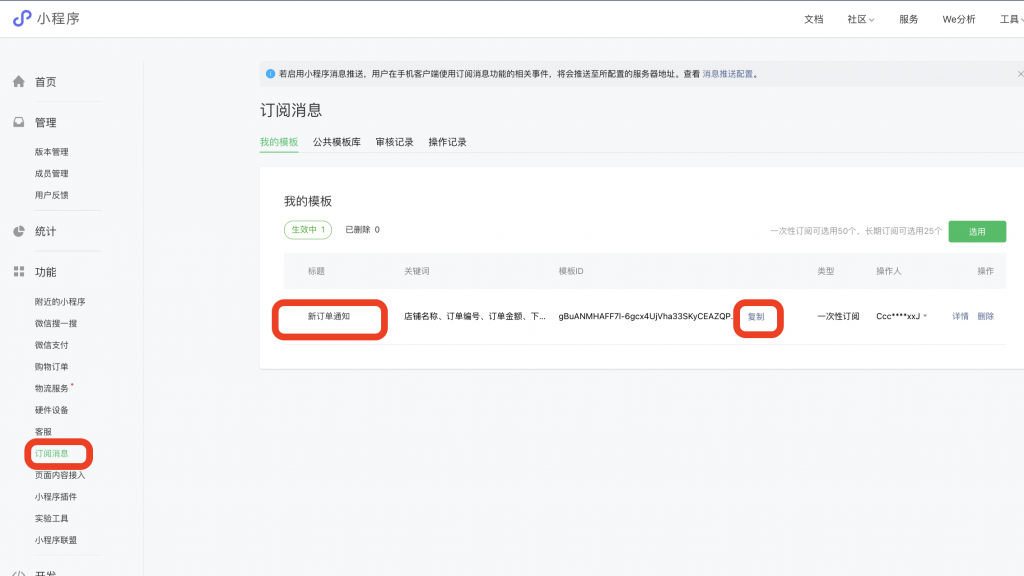Click the 小程序 logo icon
Viewport: 1024px width, 576px height.
pyautogui.click(x=22, y=16)
